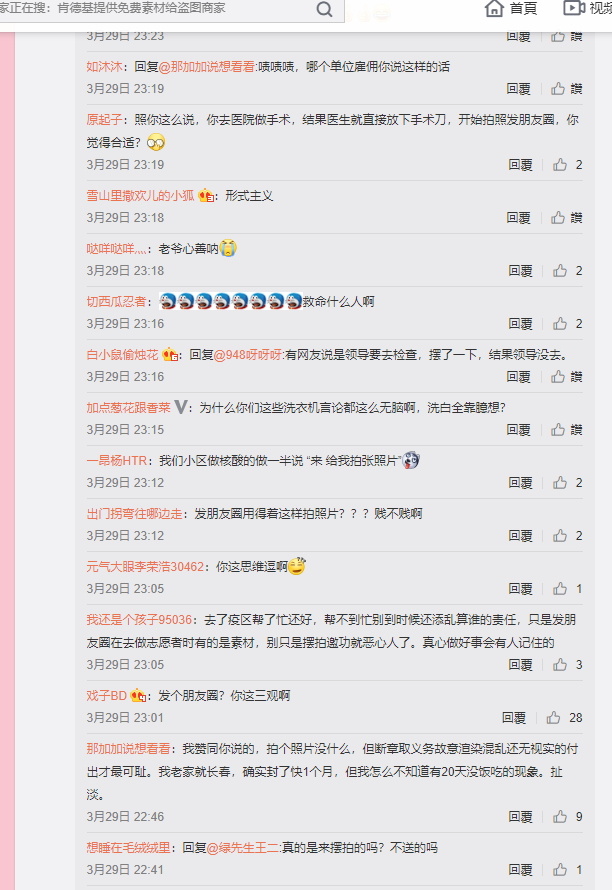Reply to 元气大眼李荣浩30462's comment

(520, 589)
